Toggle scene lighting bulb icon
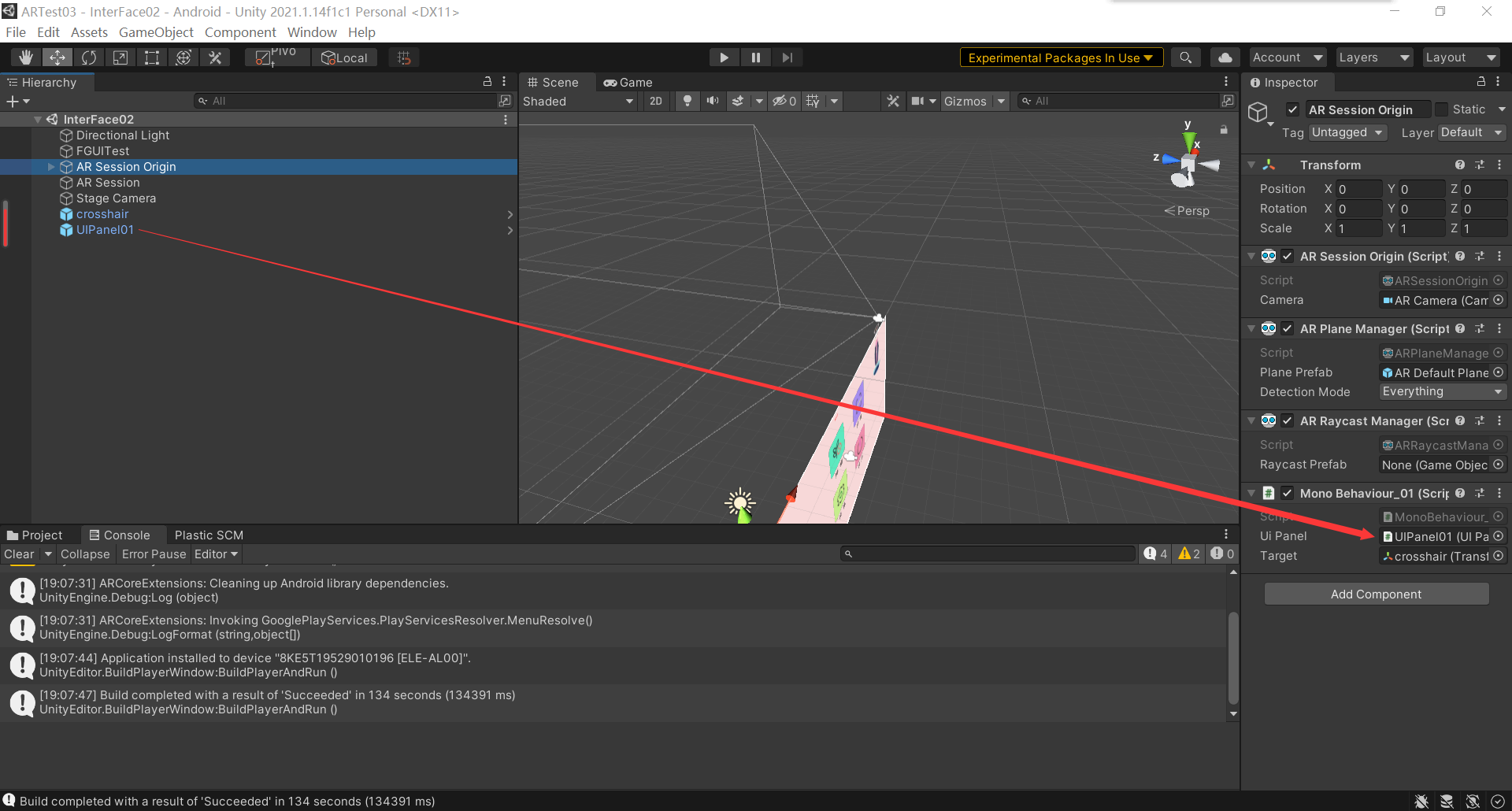This screenshot has width=1512, height=811. coord(687,101)
